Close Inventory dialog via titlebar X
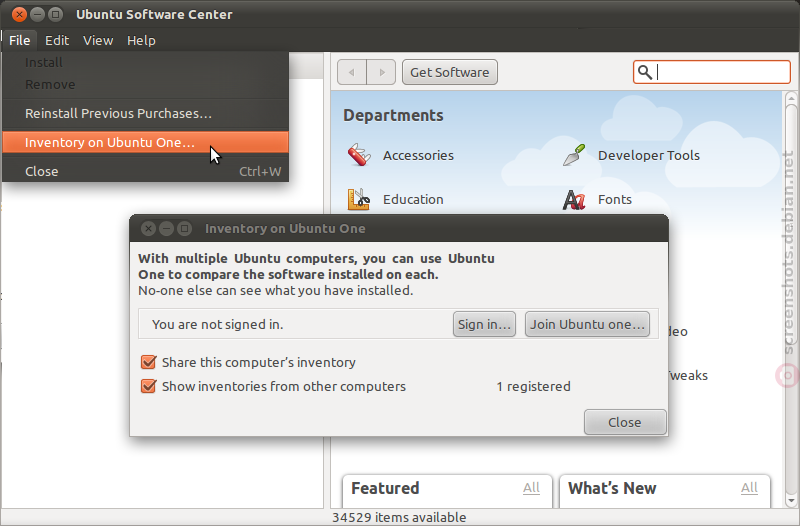 coord(148,229)
